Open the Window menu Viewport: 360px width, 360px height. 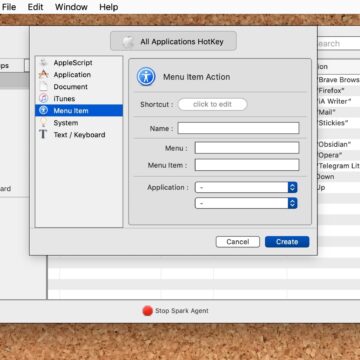coord(72,7)
